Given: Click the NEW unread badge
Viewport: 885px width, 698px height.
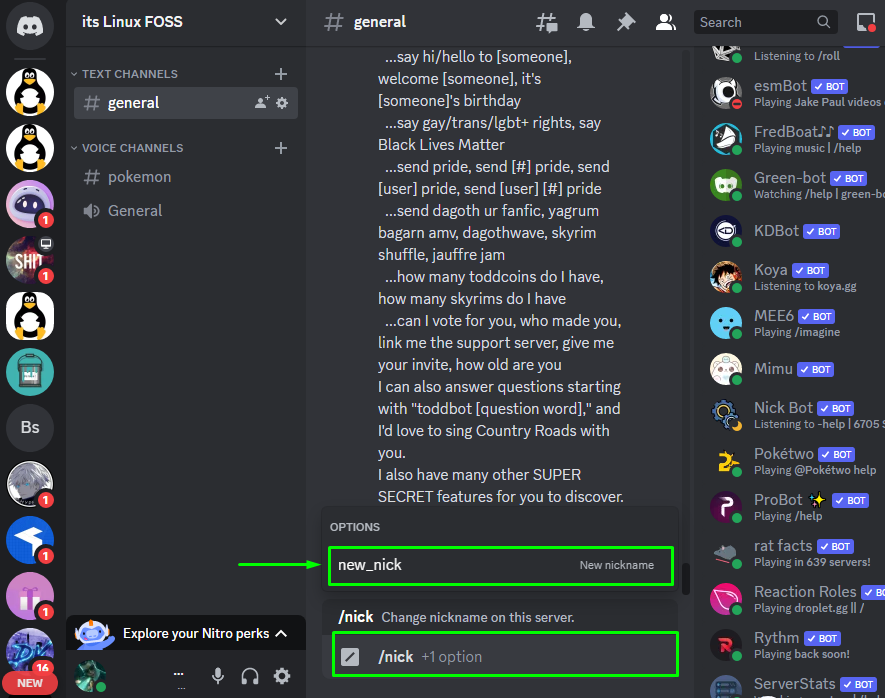Looking at the screenshot, I should click(30, 683).
